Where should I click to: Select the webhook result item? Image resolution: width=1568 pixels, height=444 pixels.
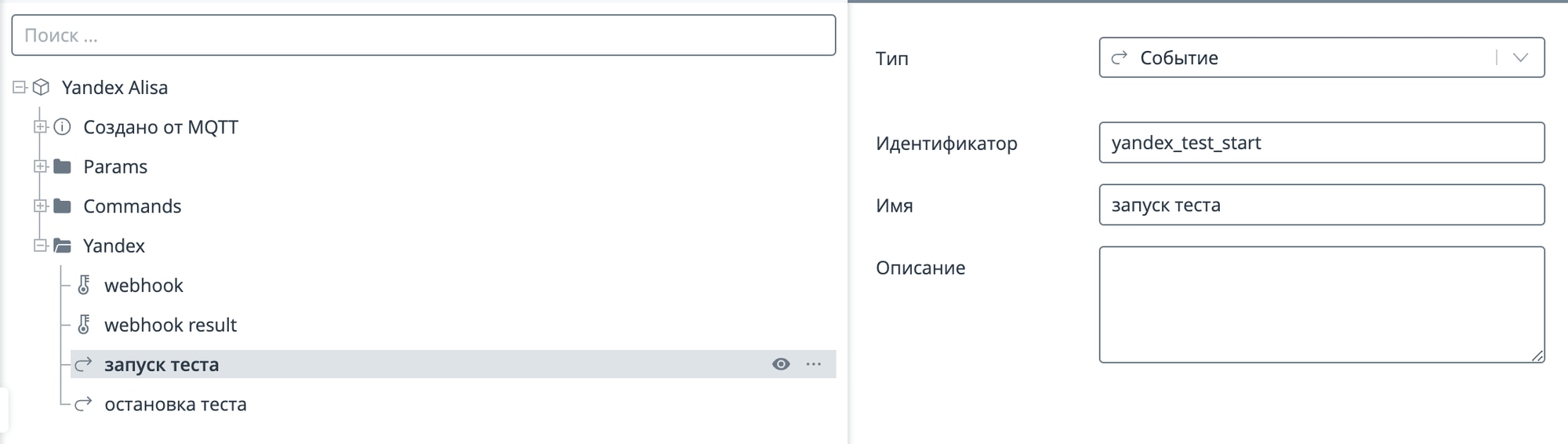pos(170,324)
